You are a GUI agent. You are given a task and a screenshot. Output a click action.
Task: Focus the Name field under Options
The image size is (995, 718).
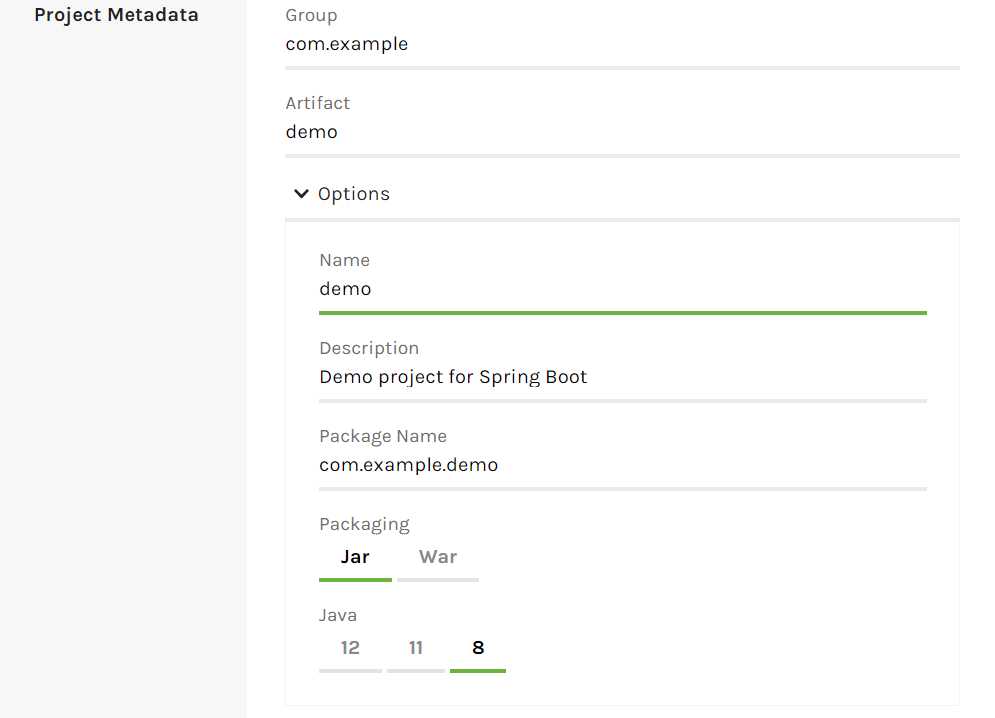623,289
